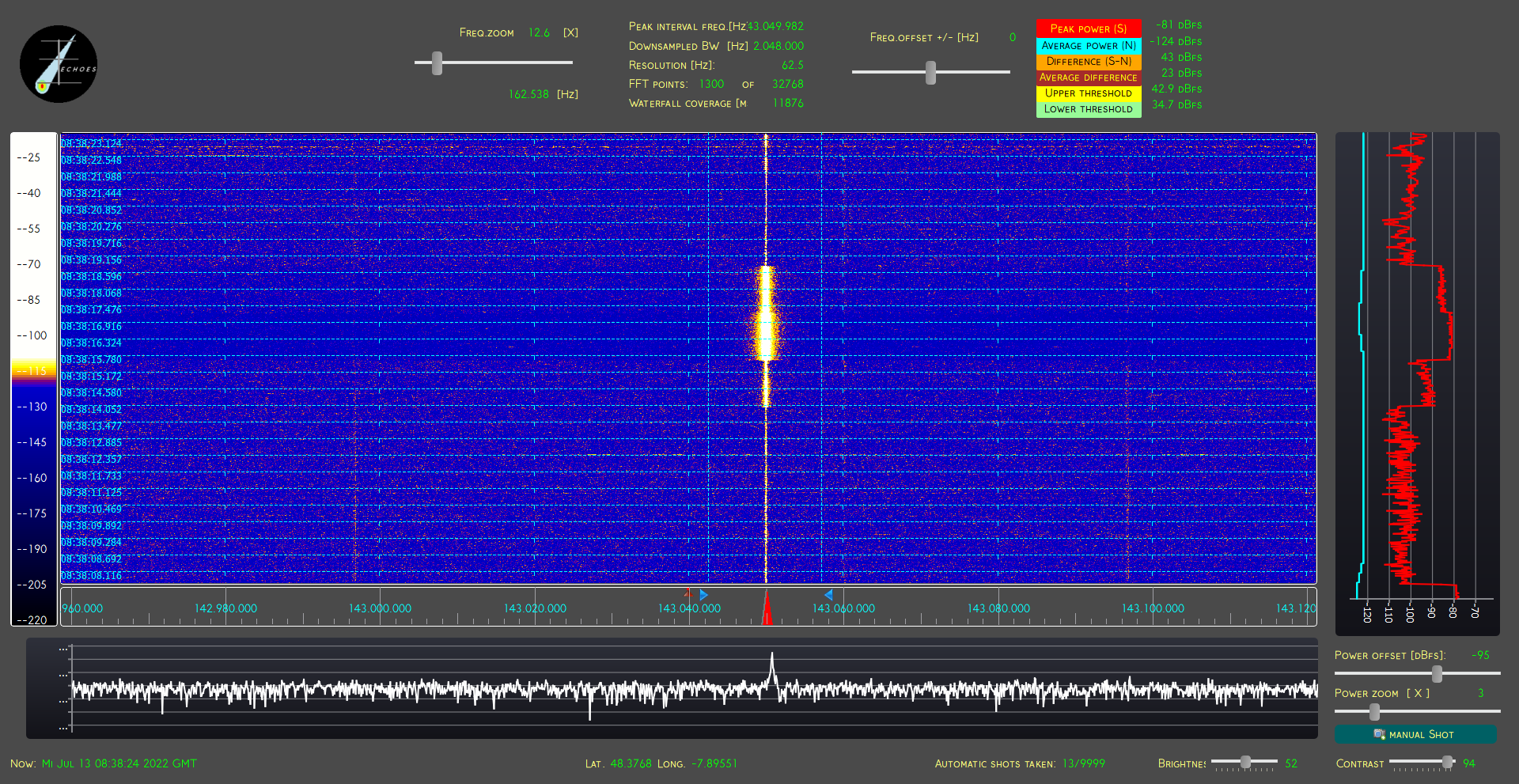Image resolution: width=1519 pixels, height=784 pixels.
Task: Click the Freq.zoom slider handle
Action: (x=437, y=63)
